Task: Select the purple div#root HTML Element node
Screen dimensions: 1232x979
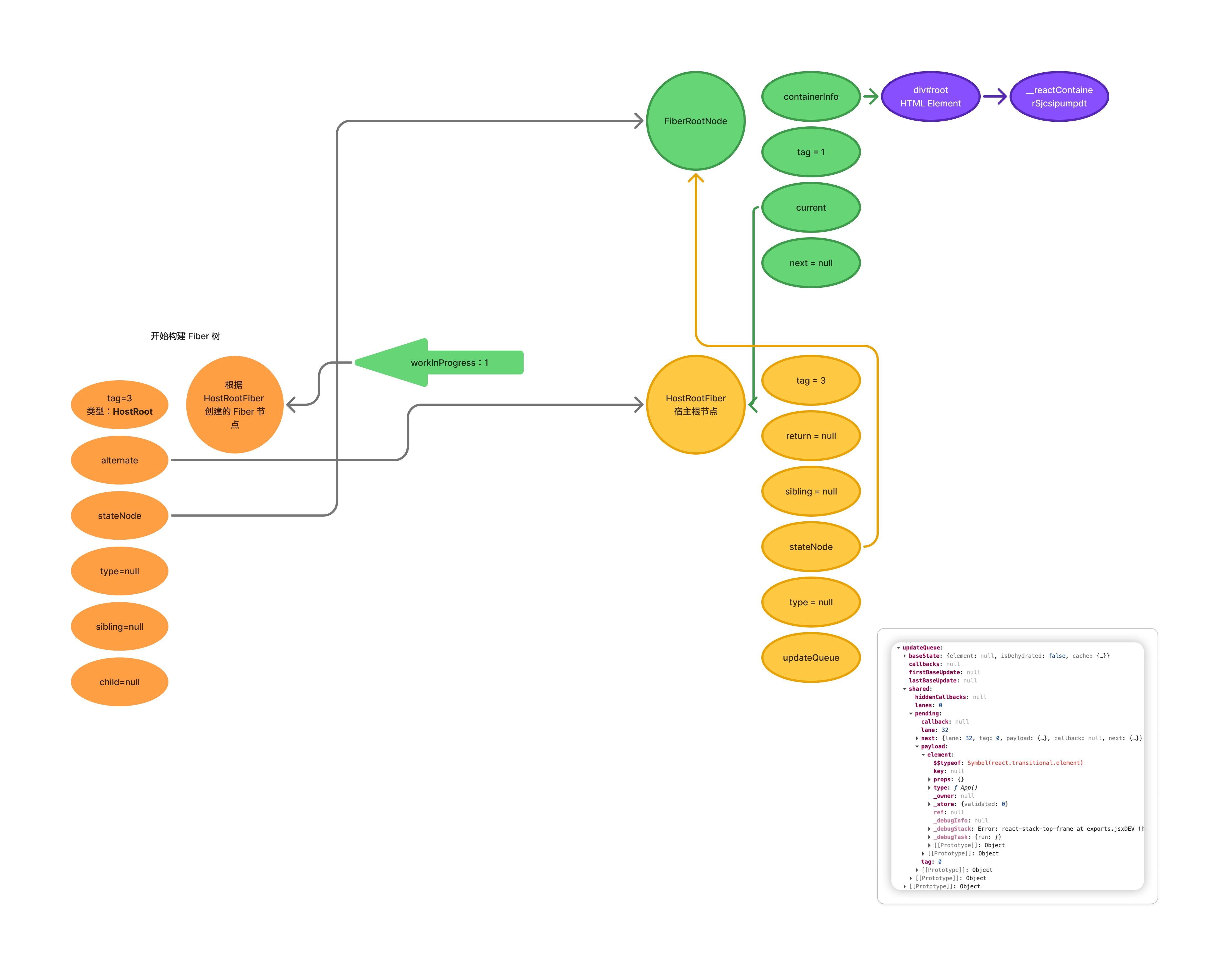Action: (x=930, y=97)
